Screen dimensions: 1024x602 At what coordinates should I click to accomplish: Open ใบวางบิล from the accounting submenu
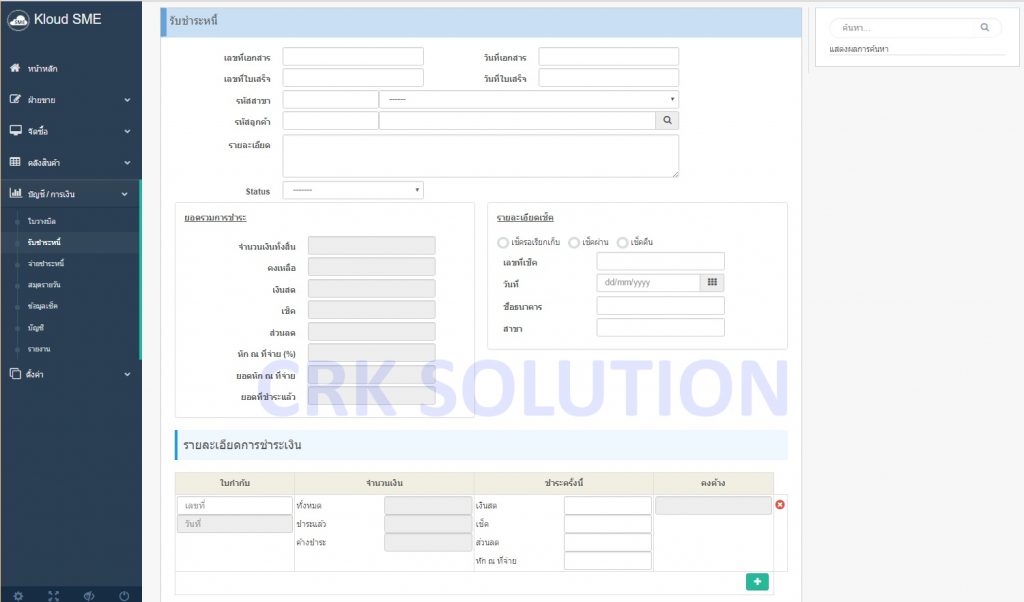pyautogui.click(x=42, y=219)
